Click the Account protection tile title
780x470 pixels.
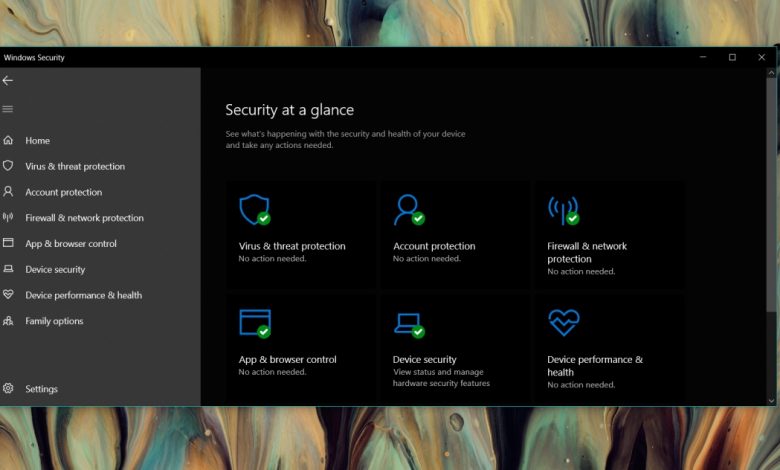(x=434, y=246)
